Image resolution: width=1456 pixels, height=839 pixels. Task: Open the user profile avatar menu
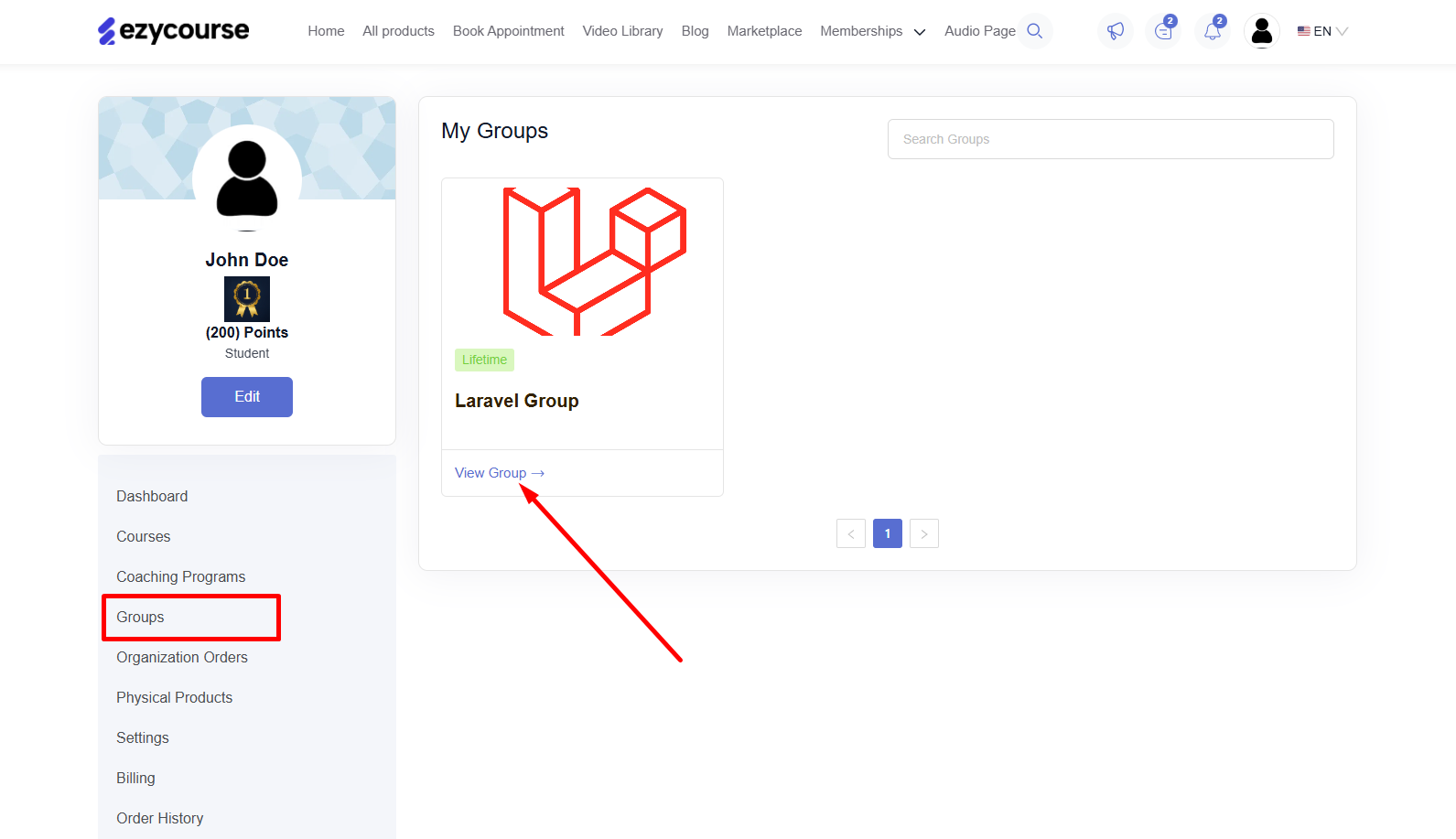point(1262,31)
